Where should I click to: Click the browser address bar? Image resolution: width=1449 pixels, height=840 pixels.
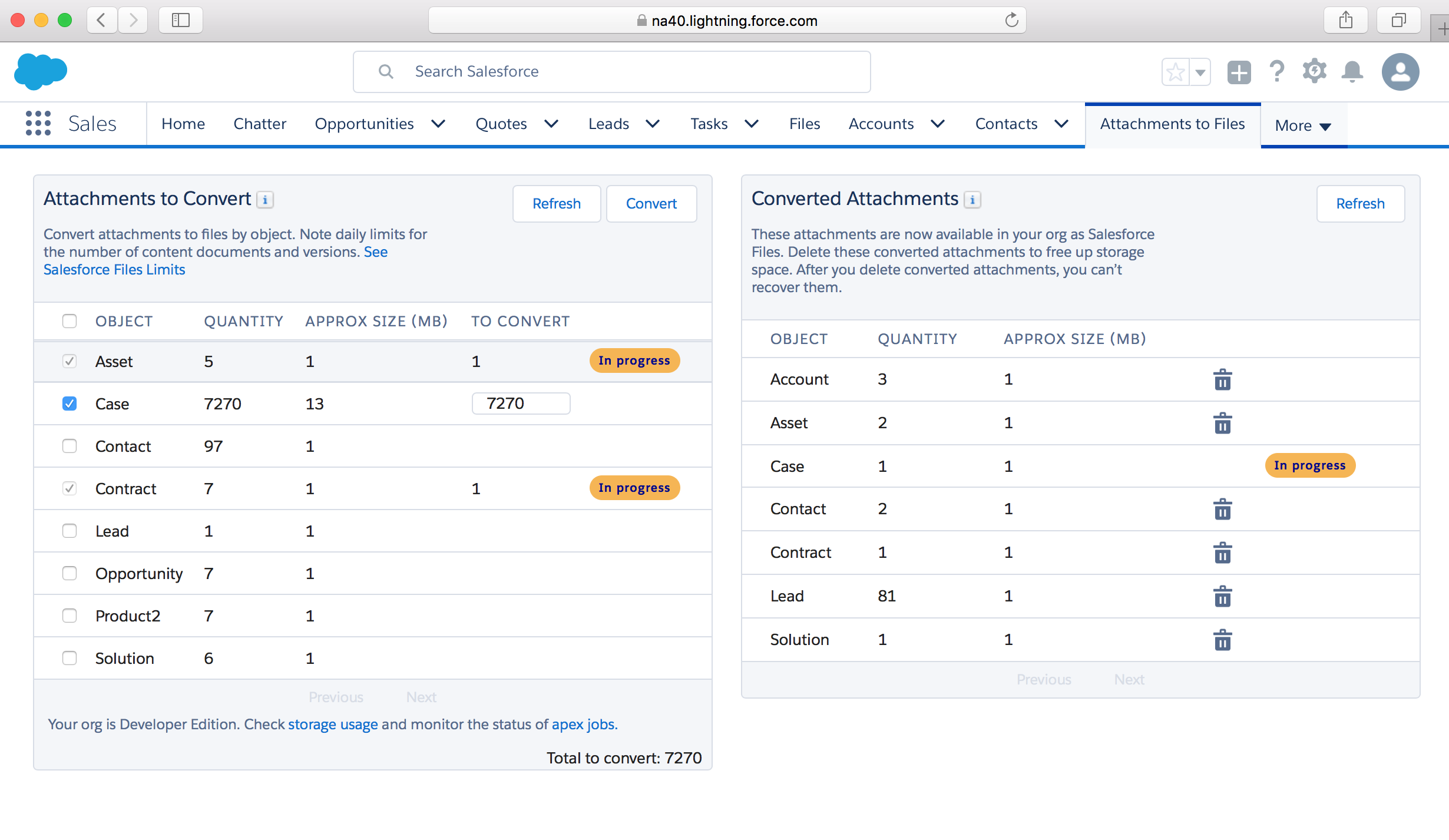tap(727, 20)
